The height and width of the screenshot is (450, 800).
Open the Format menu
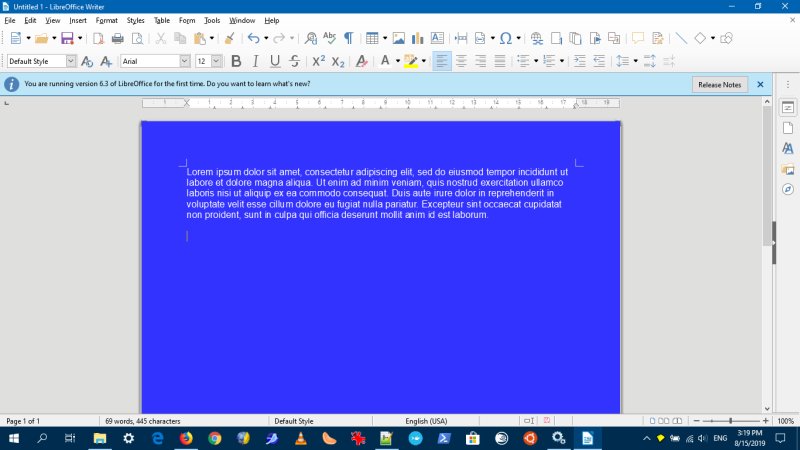tap(107, 20)
